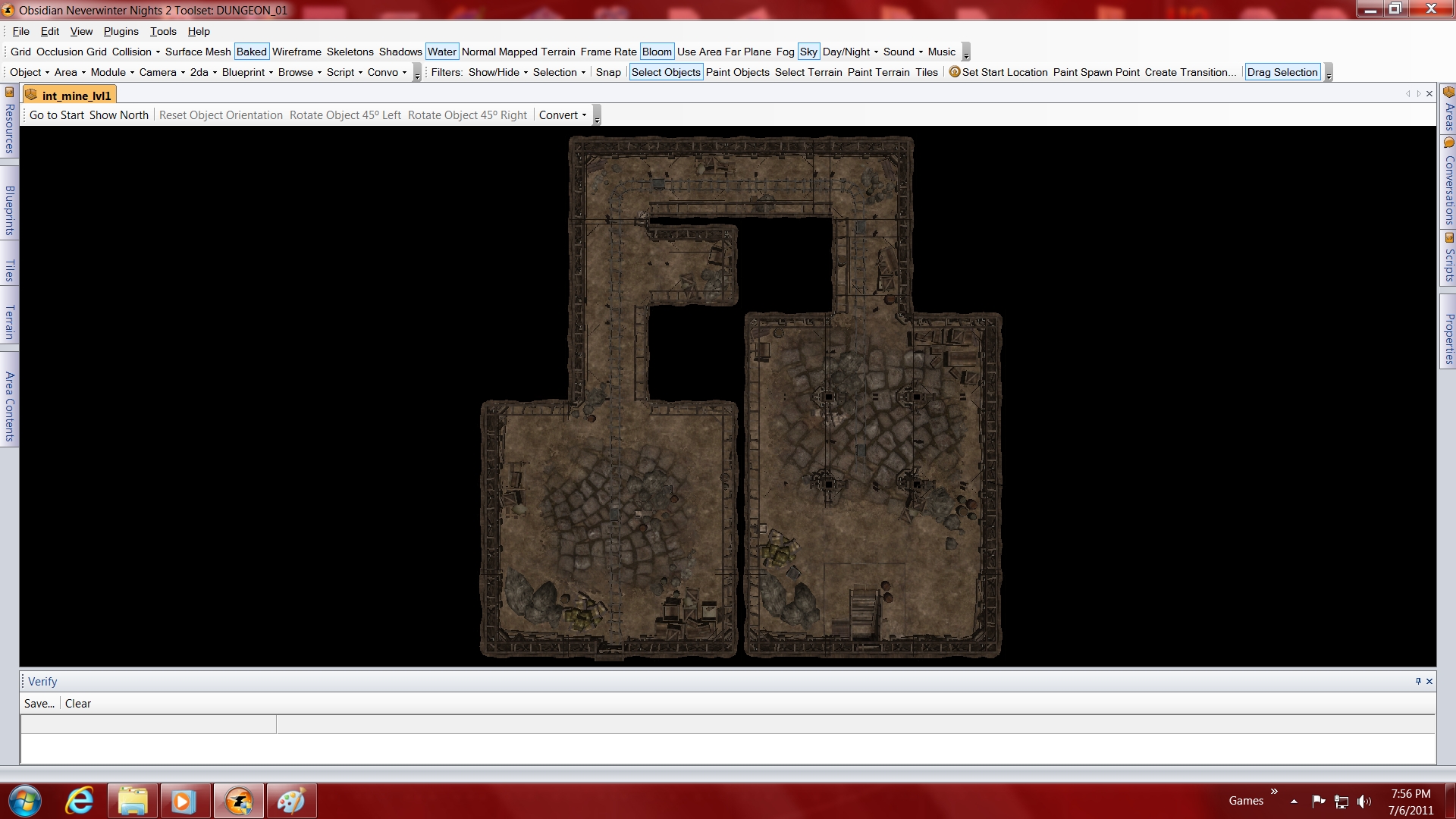Image resolution: width=1456 pixels, height=819 pixels.
Task: Open Paint from the taskbar
Action: coord(291,801)
